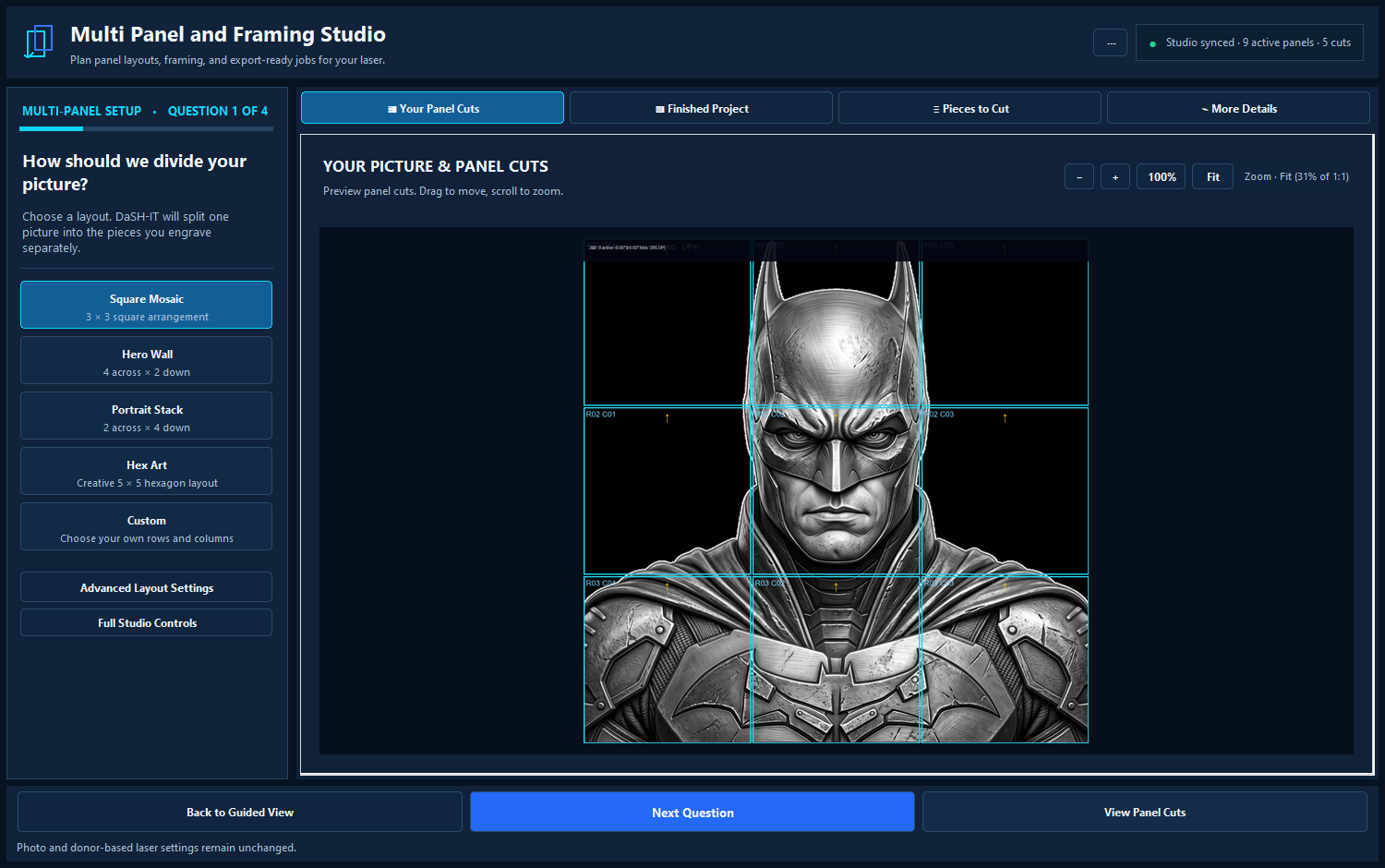Click the R01 C03 panel label
The image size is (1385, 868).
tap(939, 246)
